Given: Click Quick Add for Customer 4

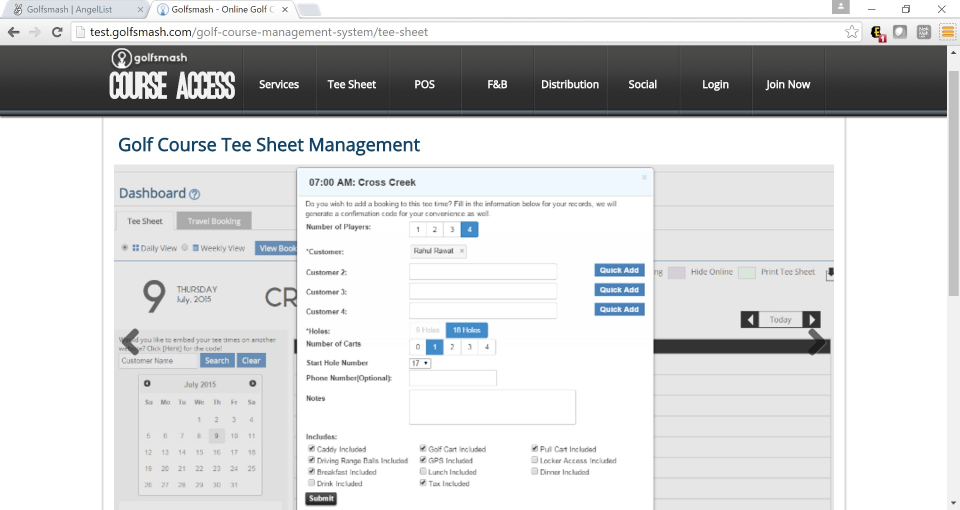Looking at the screenshot, I should point(619,309).
